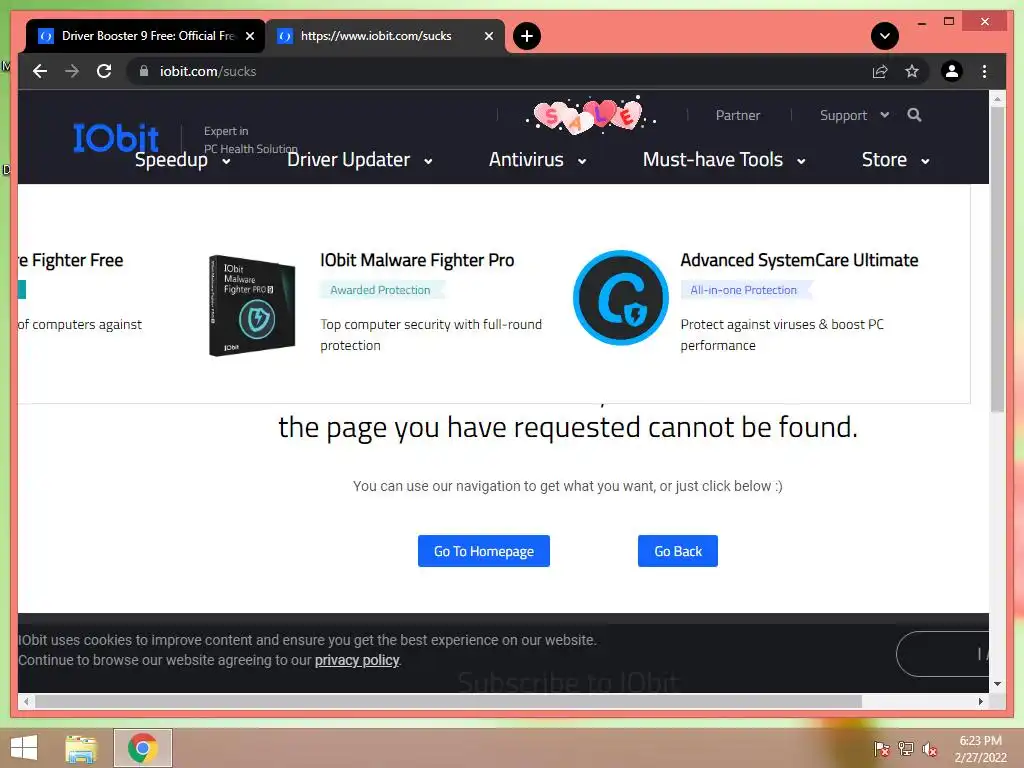This screenshot has height=768, width=1024.
Task: Click the muted volume tray icon
Action: click(930, 749)
